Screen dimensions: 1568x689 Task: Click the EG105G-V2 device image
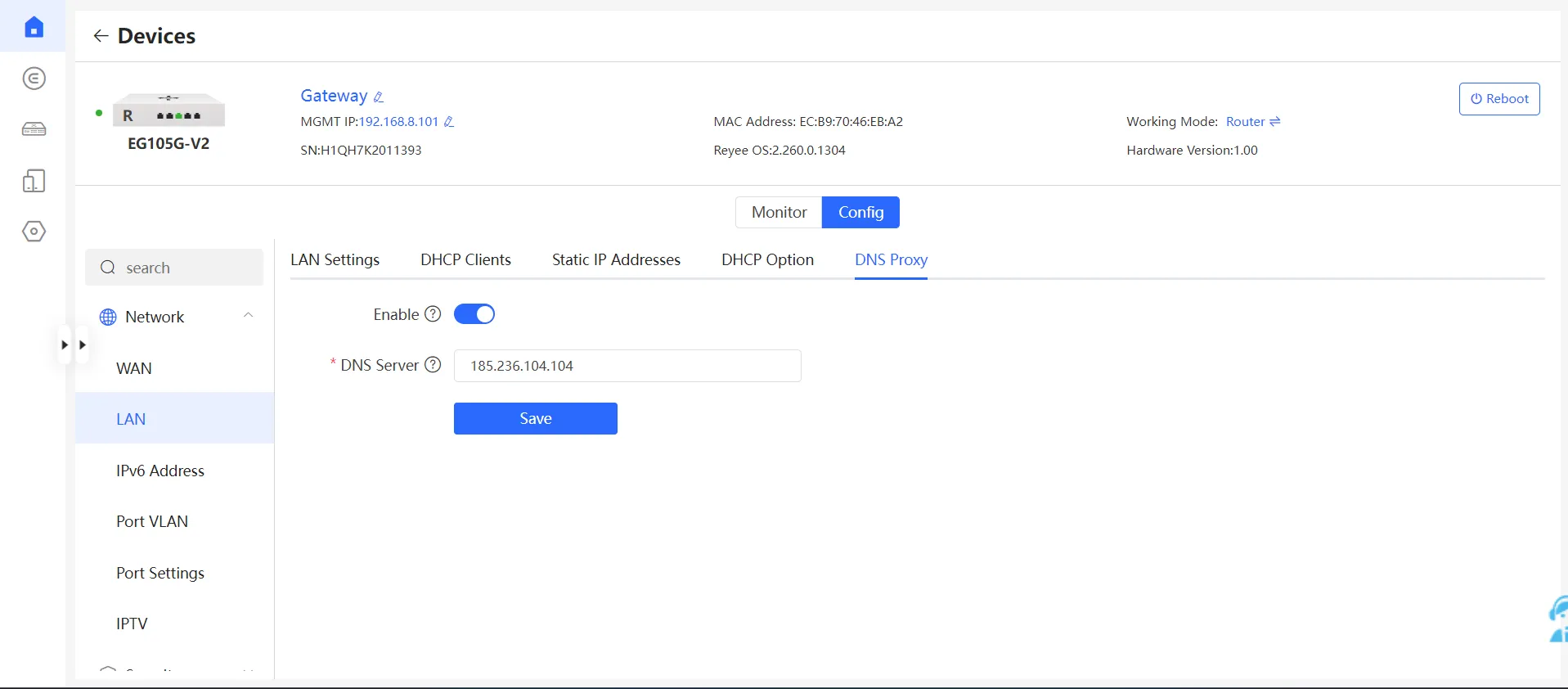[x=168, y=110]
